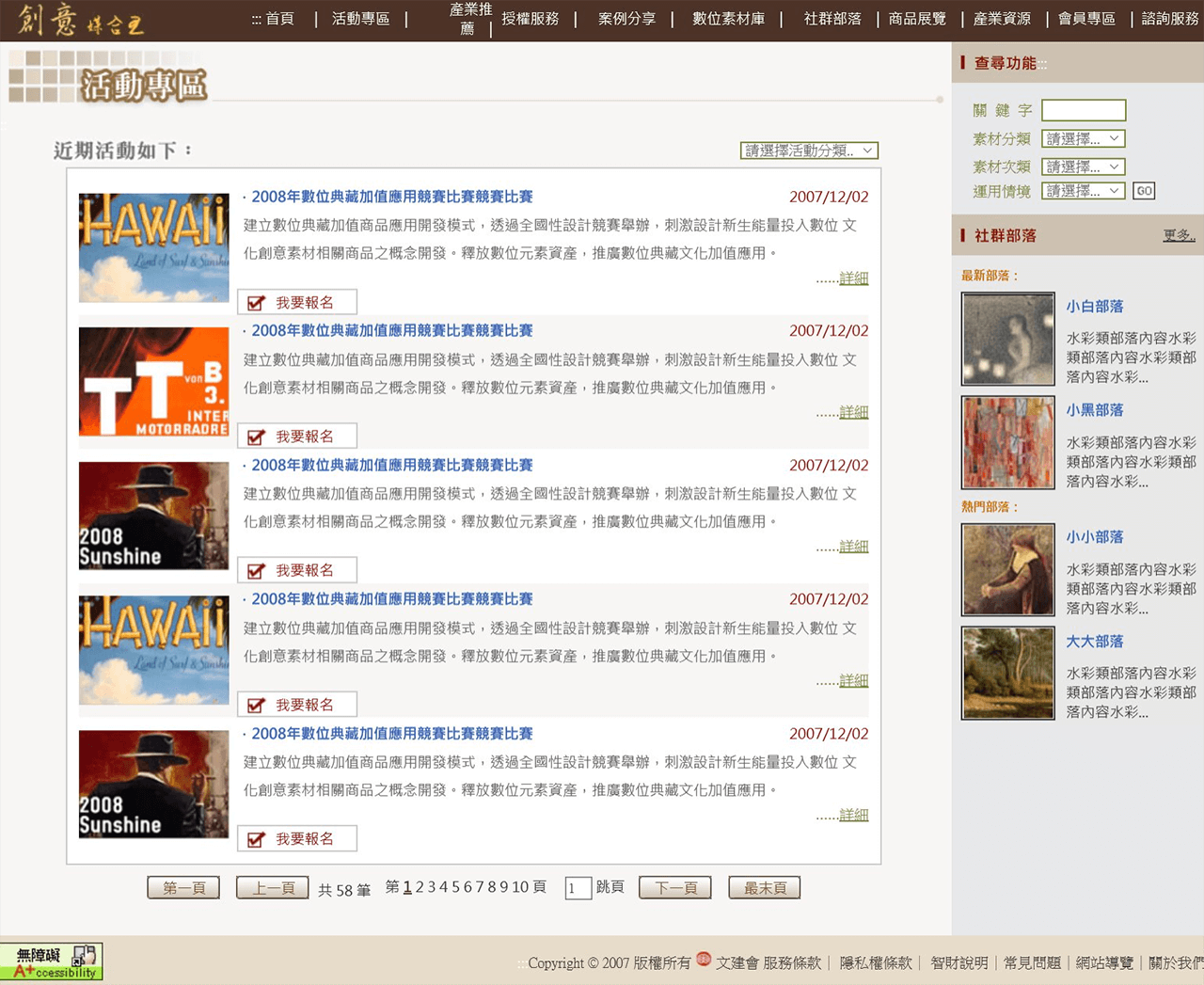Click the 關鍵字 search input field
Image resolution: width=1204 pixels, height=985 pixels.
pyautogui.click(x=1083, y=110)
